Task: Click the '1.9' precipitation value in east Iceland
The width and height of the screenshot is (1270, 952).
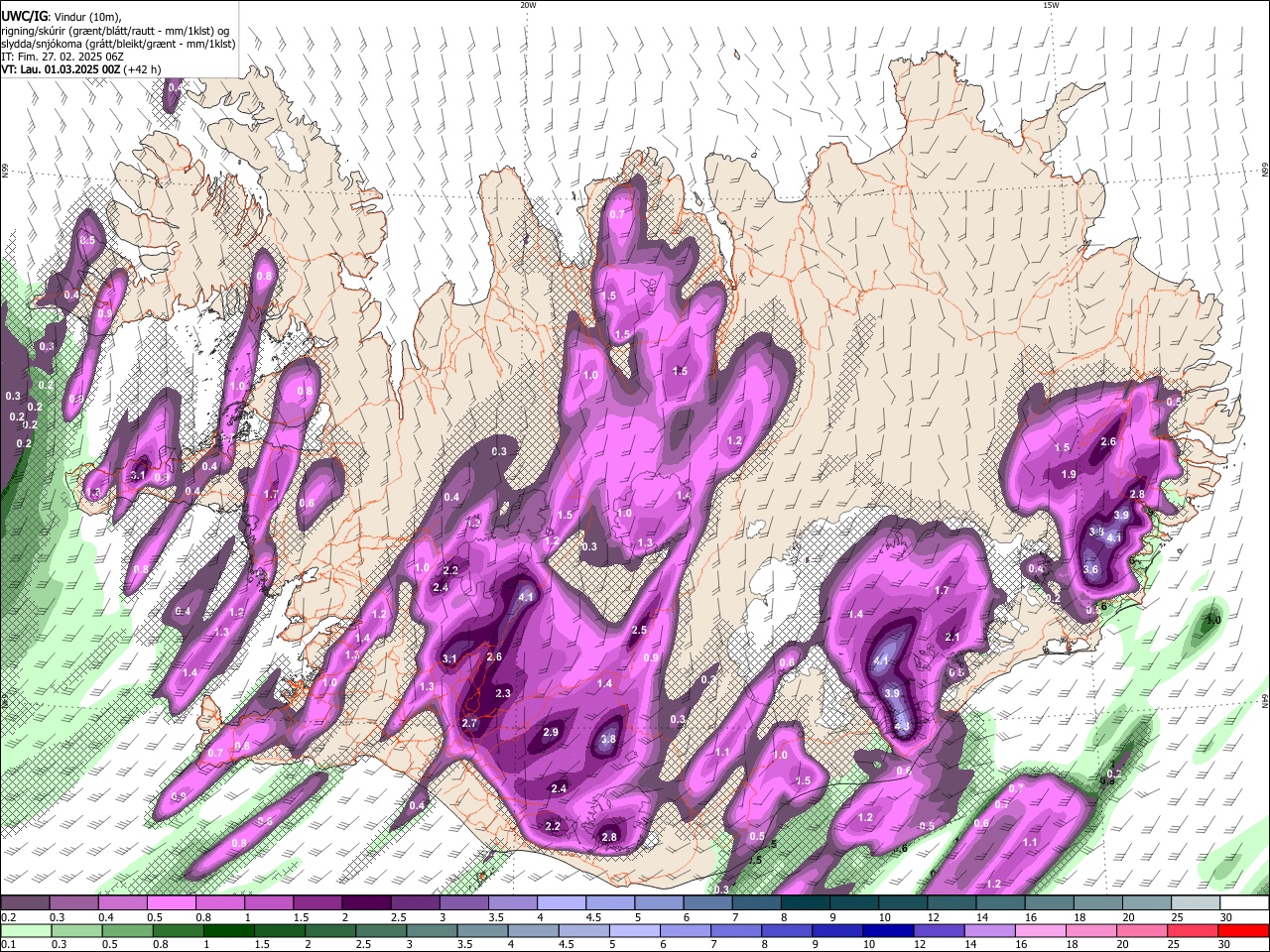Action: pyautogui.click(x=1069, y=475)
